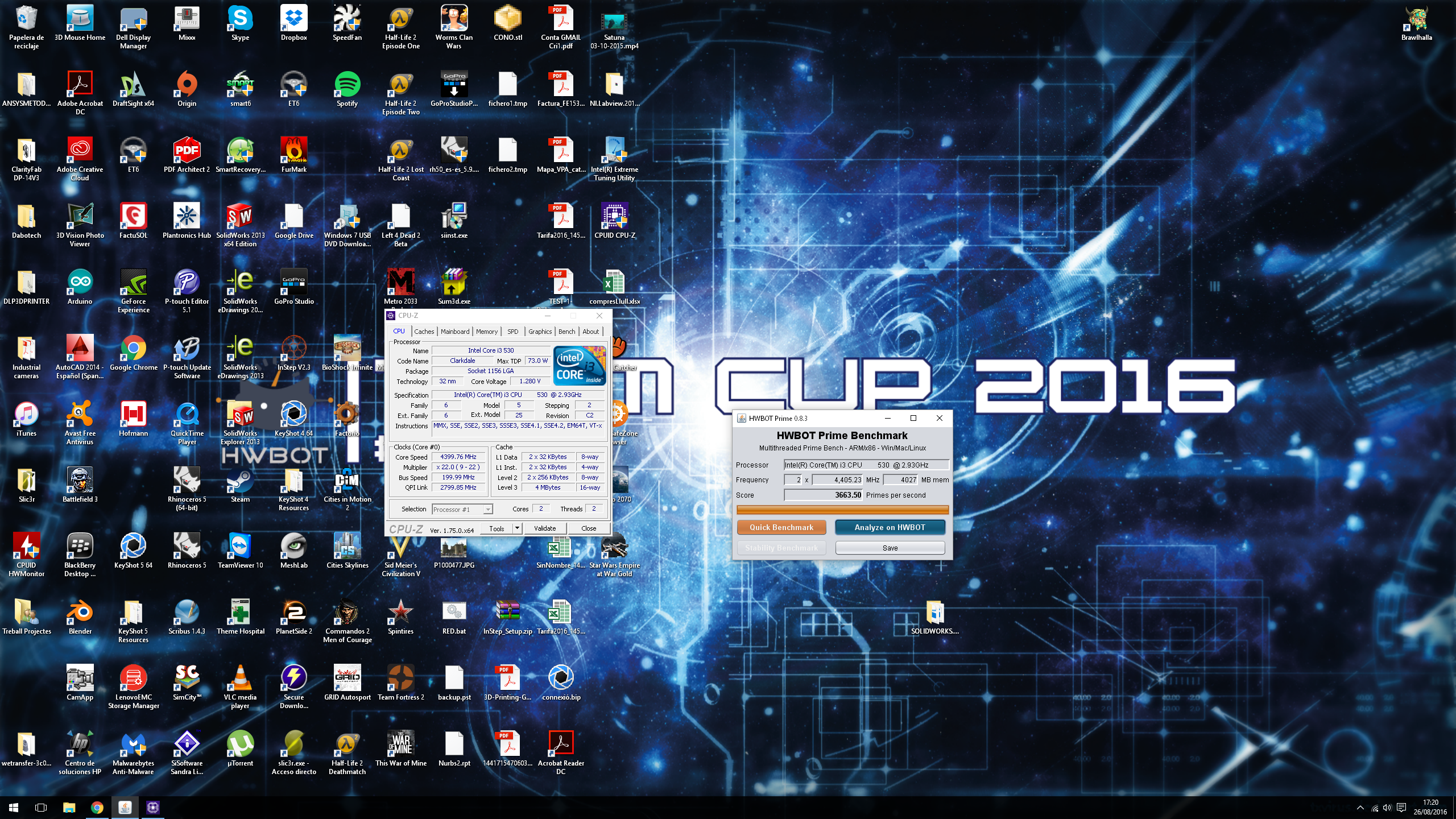This screenshot has width=1456, height=819.
Task: Launch Malwarebytes Anti-Malware shortcut
Action: pos(133,752)
